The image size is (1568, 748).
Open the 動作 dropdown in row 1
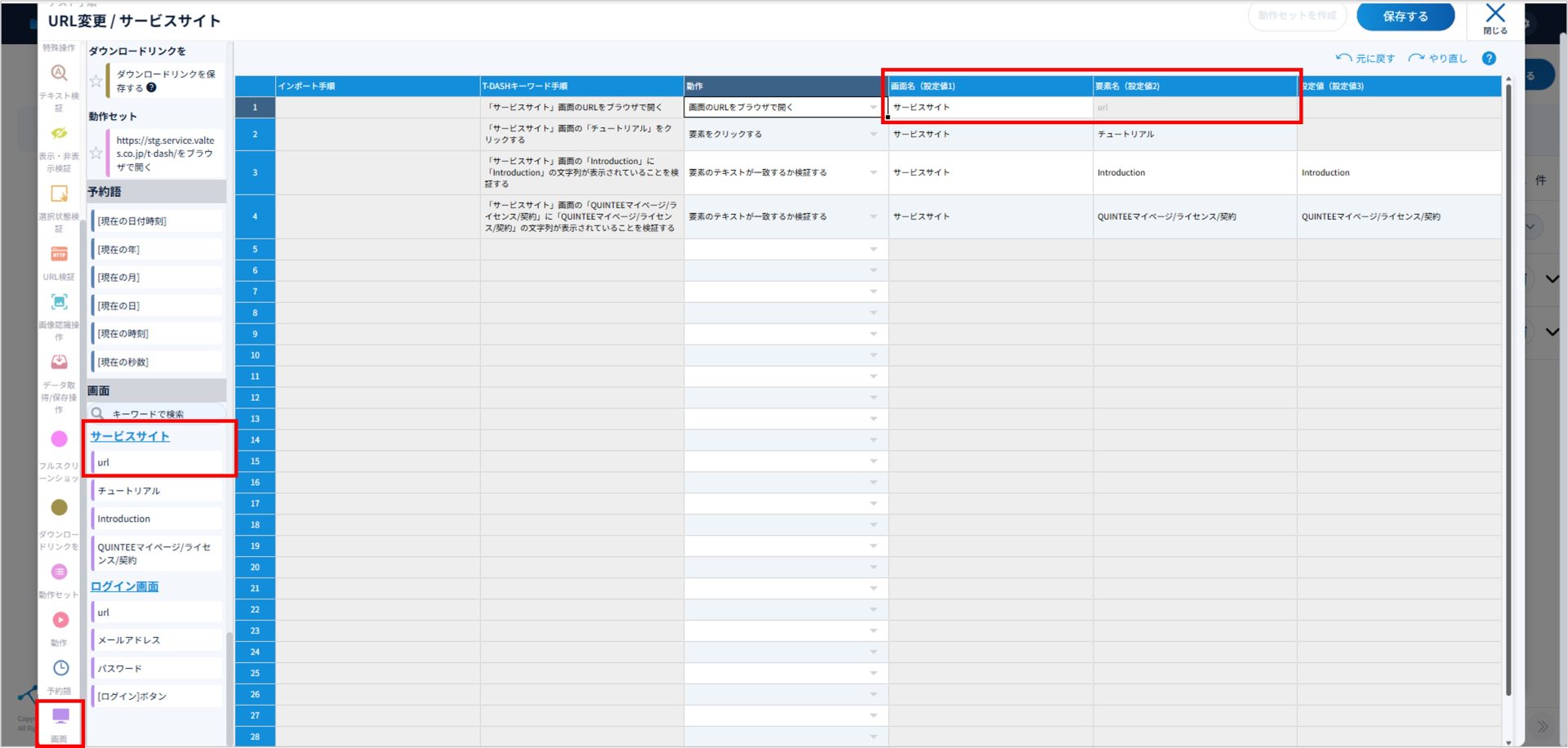coord(873,108)
